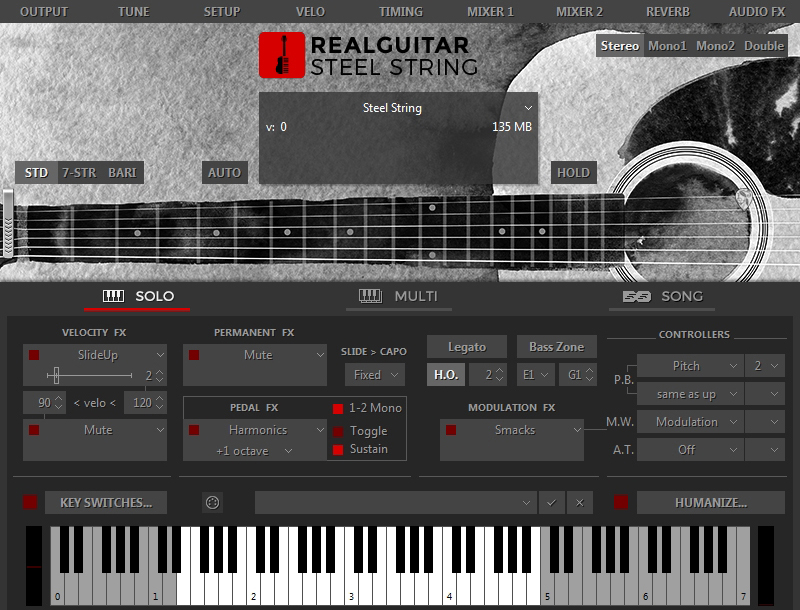This screenshot has width=800, height=610.
Task: Enable the Toggle pedal option
Action: point(338,431)
